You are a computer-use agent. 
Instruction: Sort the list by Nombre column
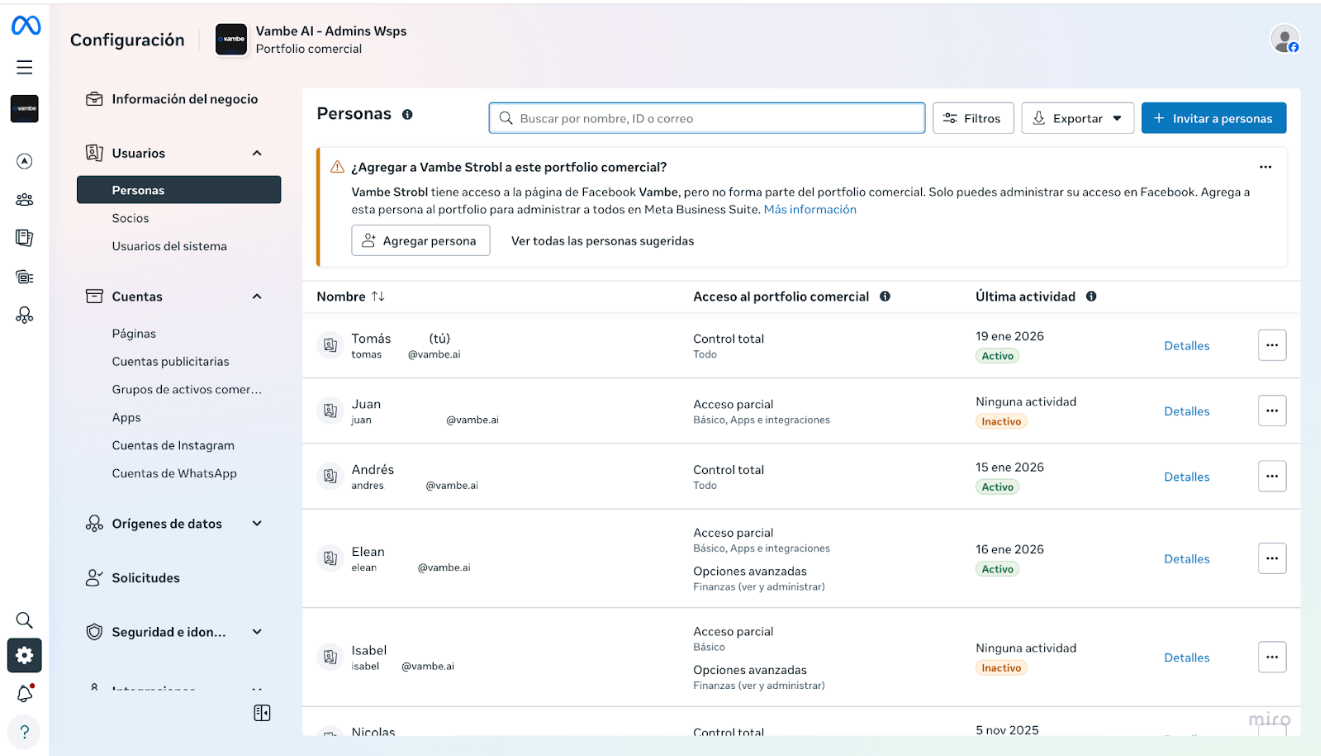(x=377, y=297)
